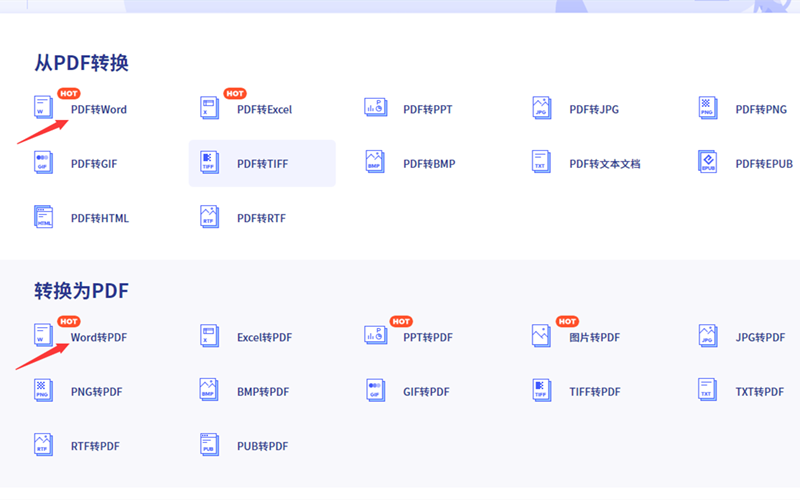Click the PDF转Word file icon
This screenshot has width=800, height=500.
click(43, 108)
